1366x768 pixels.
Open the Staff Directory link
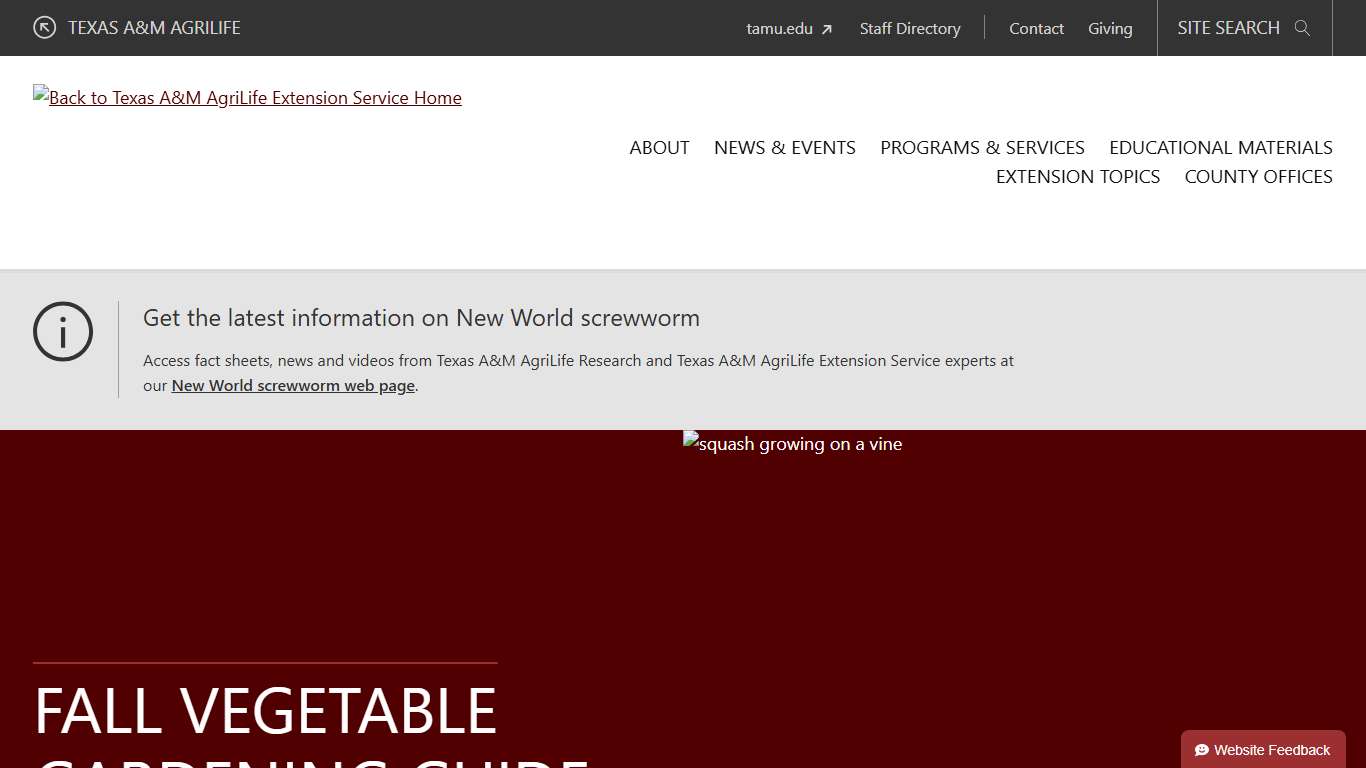click(909, 29)
